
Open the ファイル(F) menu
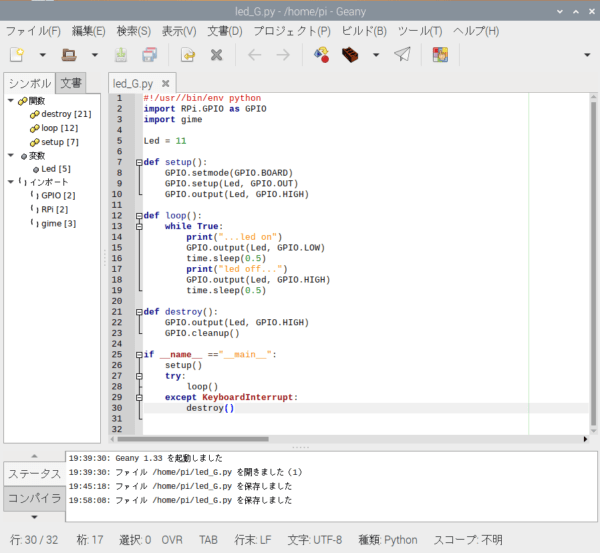tap(33, 31)
